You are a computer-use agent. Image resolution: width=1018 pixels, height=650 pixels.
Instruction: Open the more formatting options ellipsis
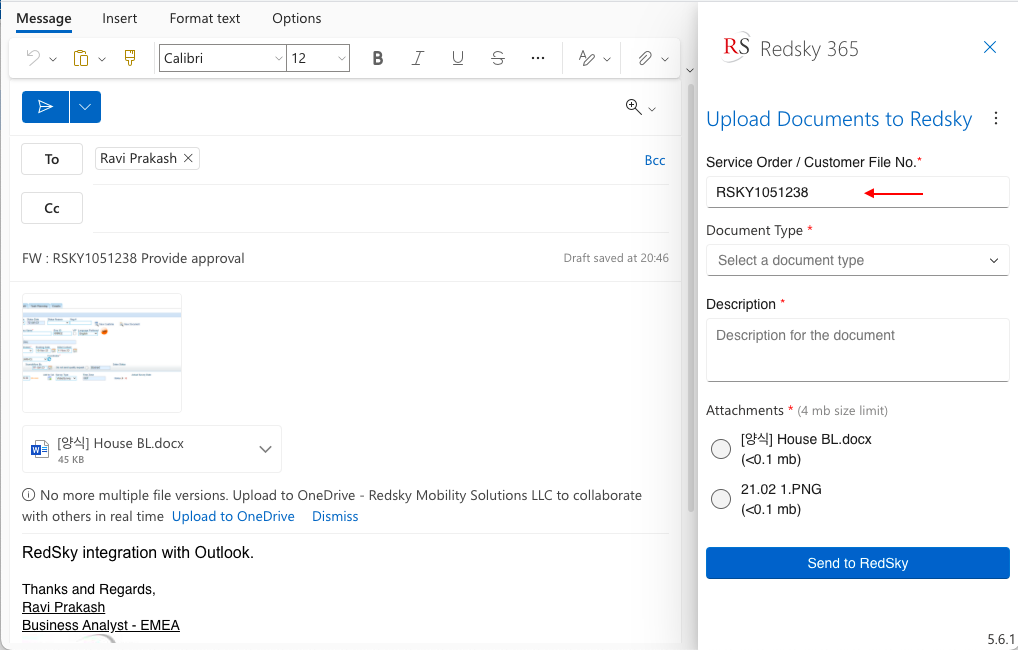[x=538, y=58]
